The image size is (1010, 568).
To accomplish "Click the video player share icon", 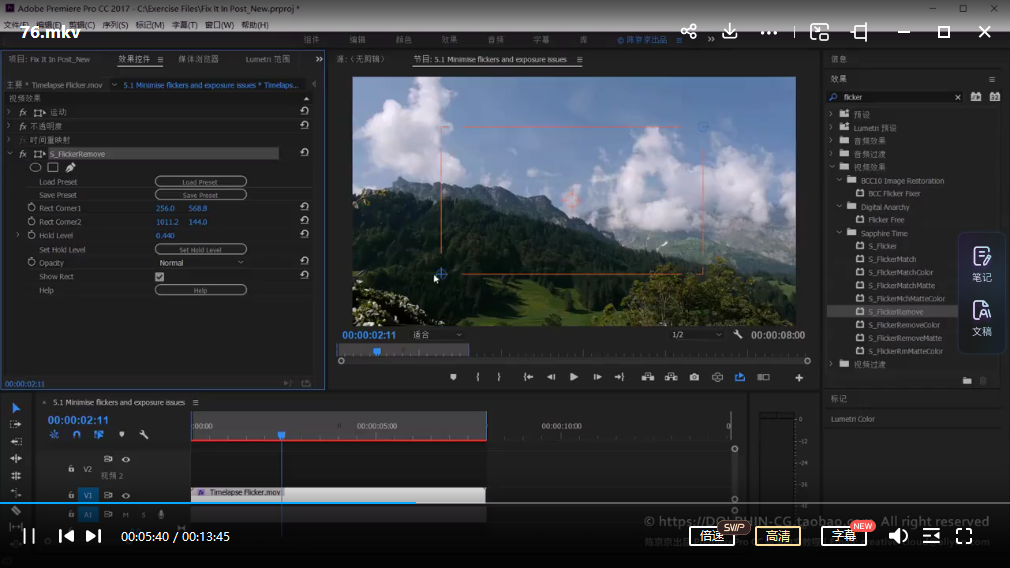I will point(689,32).
